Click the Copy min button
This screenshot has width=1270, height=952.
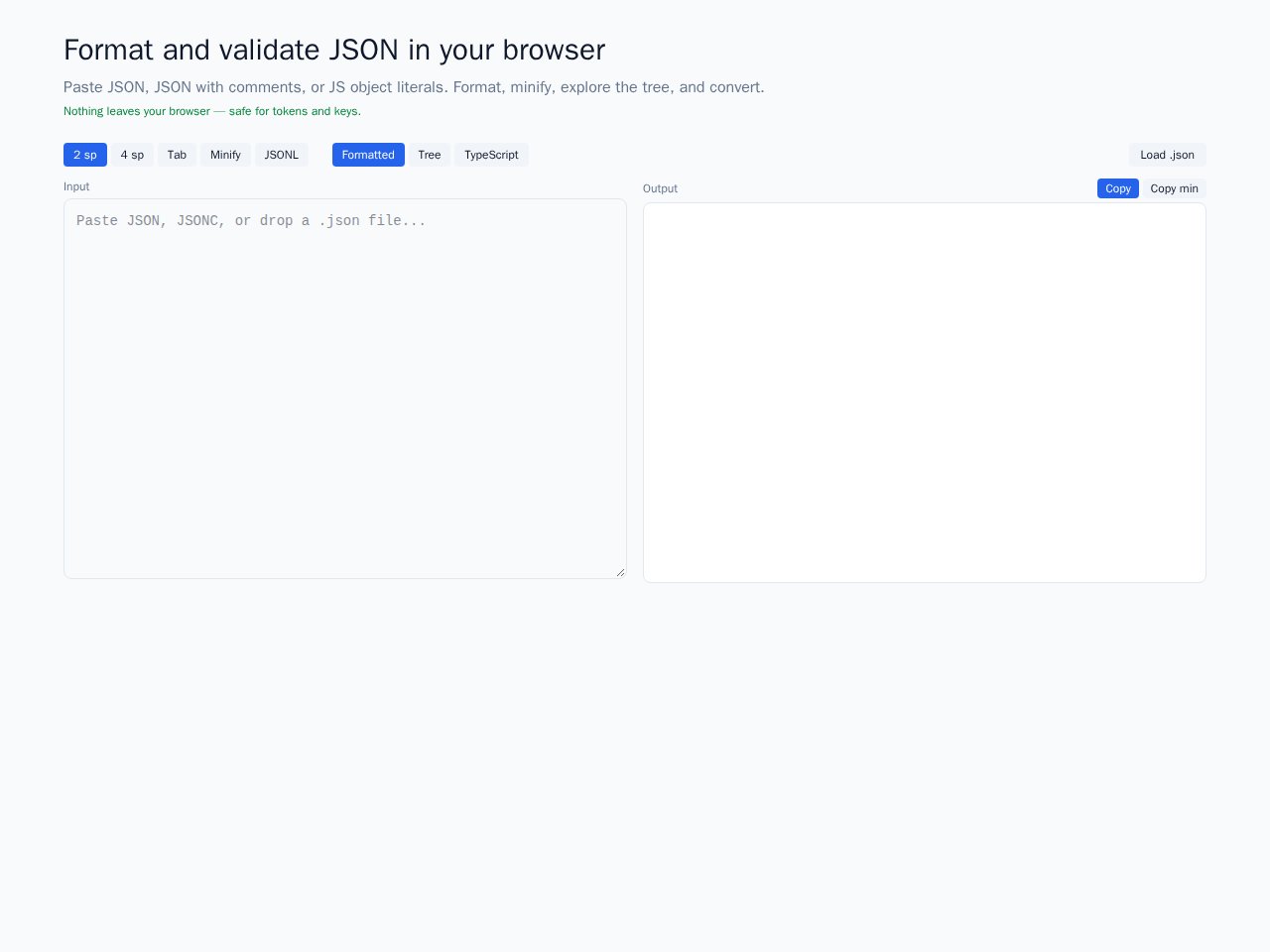coord(1174,188)
